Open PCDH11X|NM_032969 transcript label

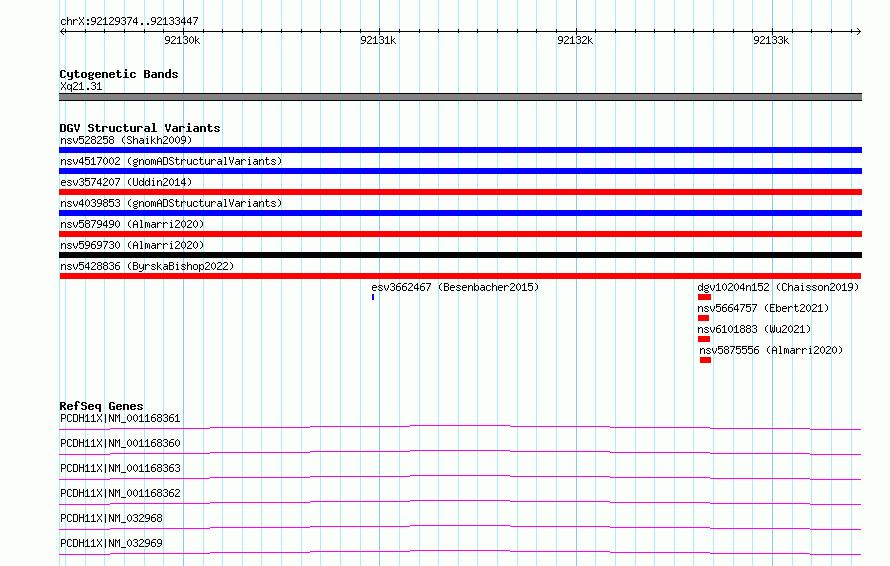111,543
